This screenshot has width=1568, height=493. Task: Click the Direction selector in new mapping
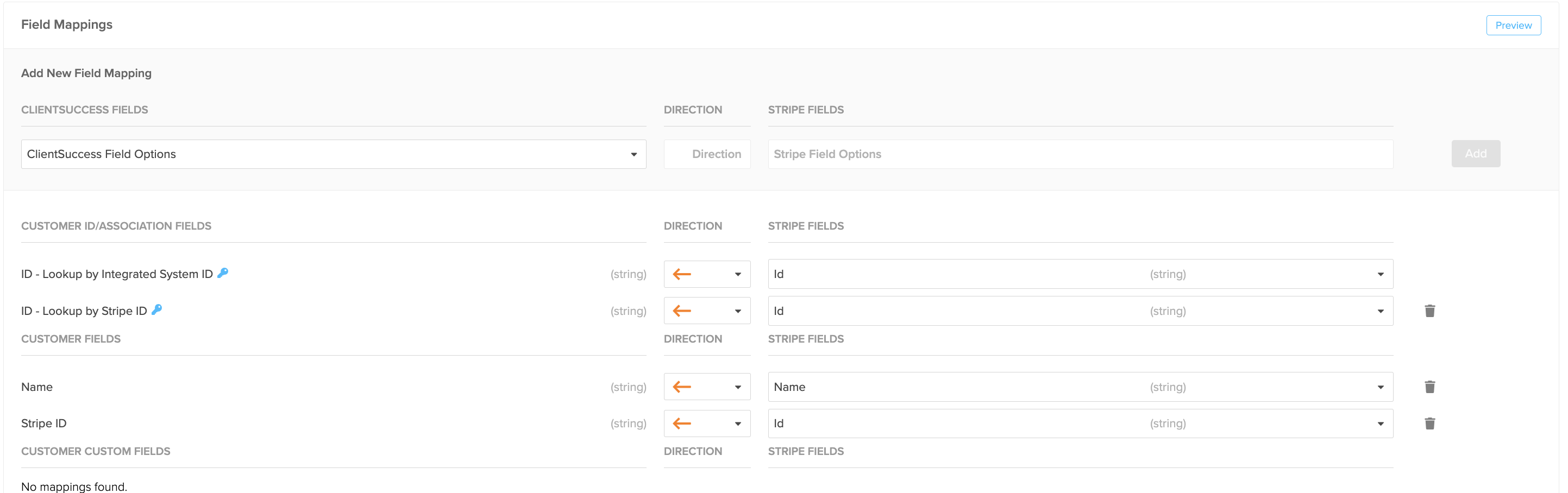706,155
